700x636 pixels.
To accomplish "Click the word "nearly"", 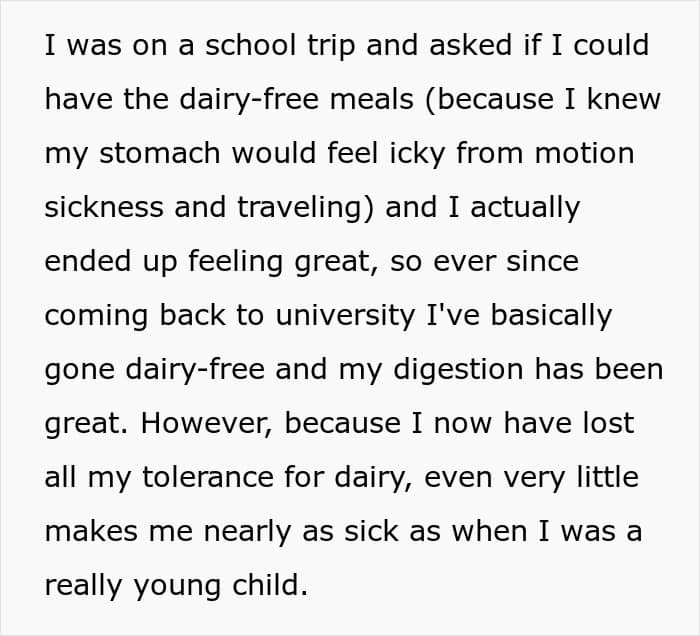I will click(247, 532).
